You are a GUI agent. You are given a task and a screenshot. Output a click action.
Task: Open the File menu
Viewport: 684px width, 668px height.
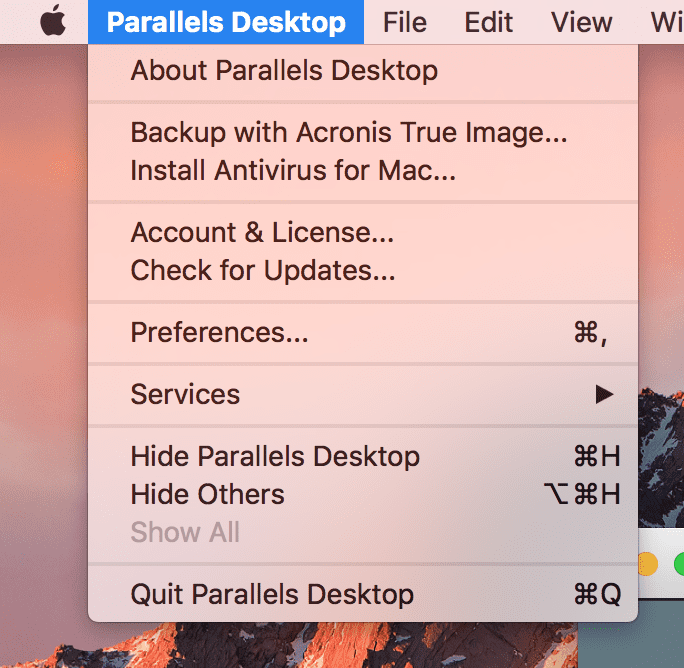tap(404, 22)
